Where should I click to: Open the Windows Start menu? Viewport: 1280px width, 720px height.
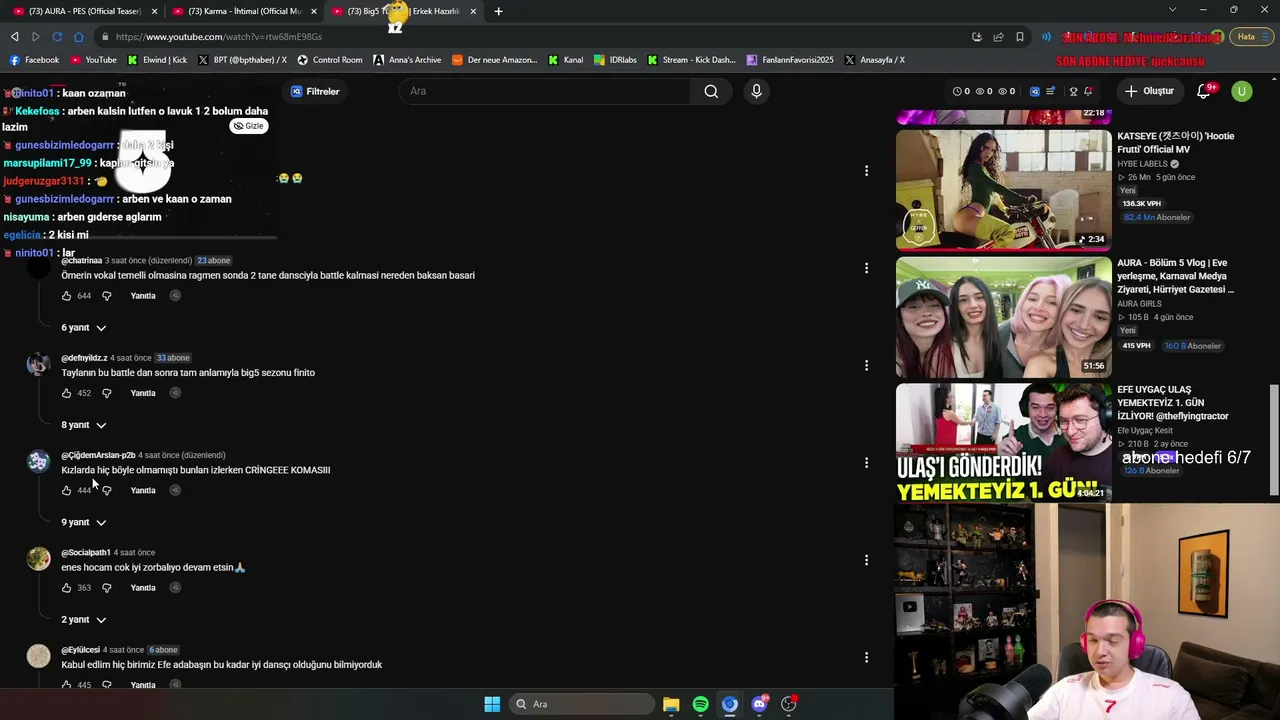click(x=492, y=704)
